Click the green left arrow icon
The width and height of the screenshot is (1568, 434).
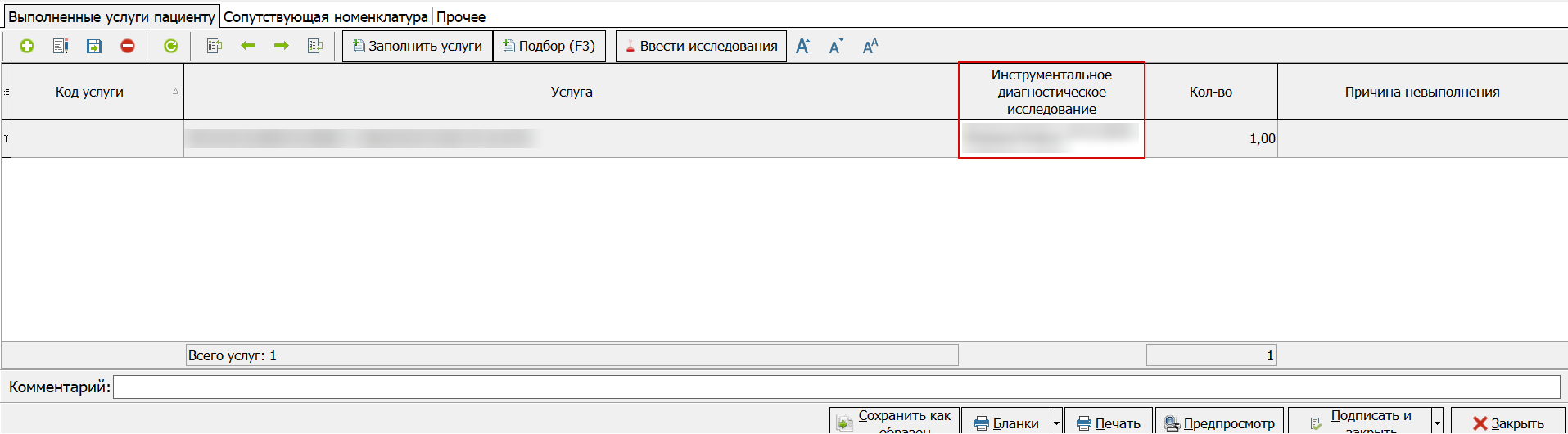(248, 47)
